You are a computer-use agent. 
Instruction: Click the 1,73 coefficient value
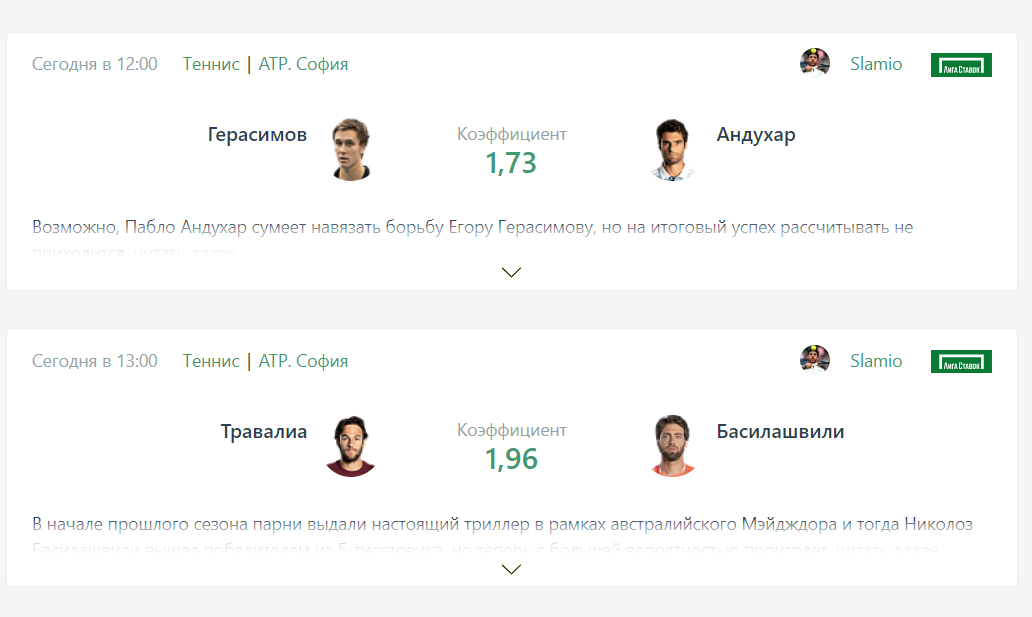[511, 163]
